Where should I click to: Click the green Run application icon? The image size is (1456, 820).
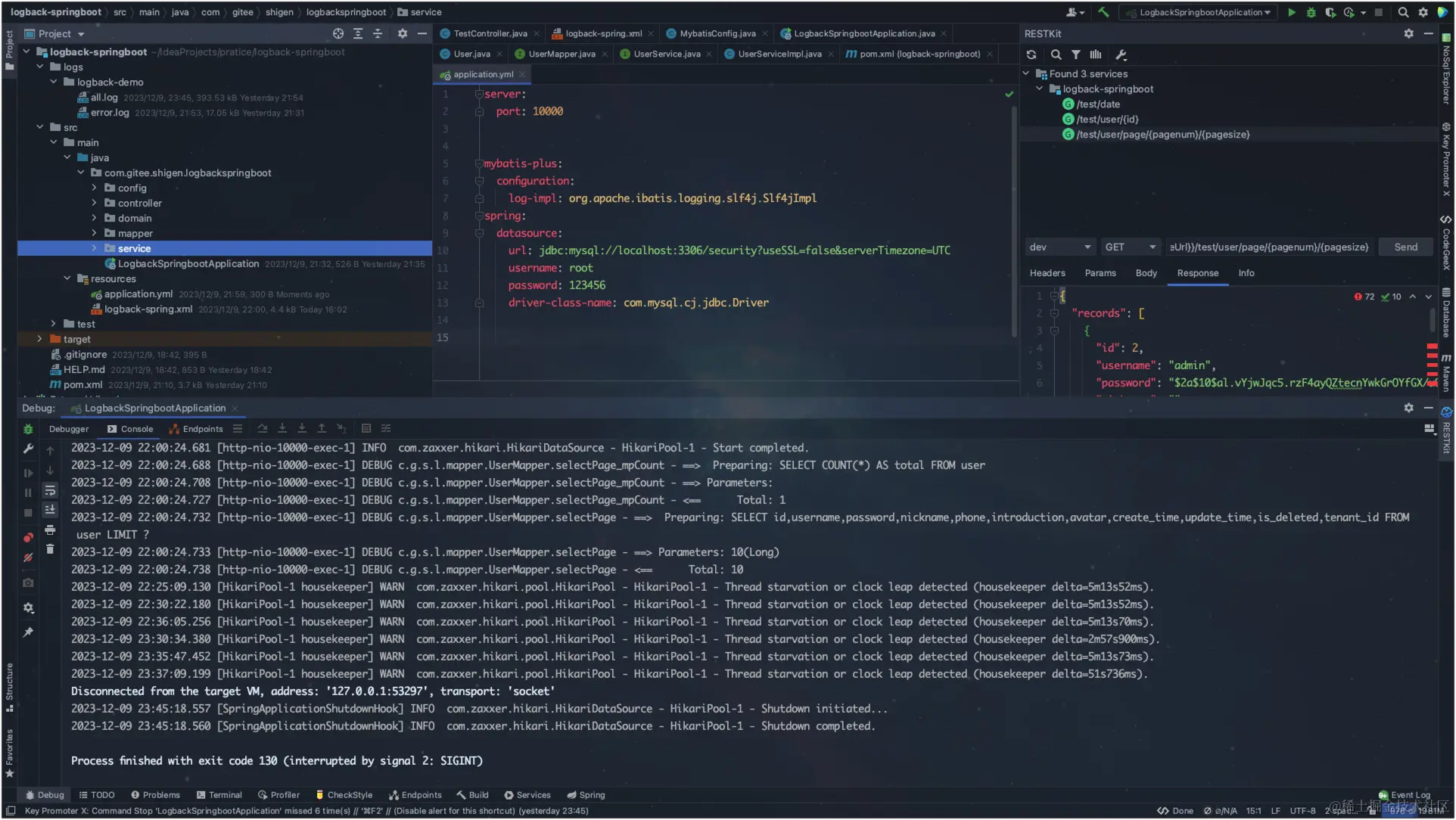(x=1292, y=12)
